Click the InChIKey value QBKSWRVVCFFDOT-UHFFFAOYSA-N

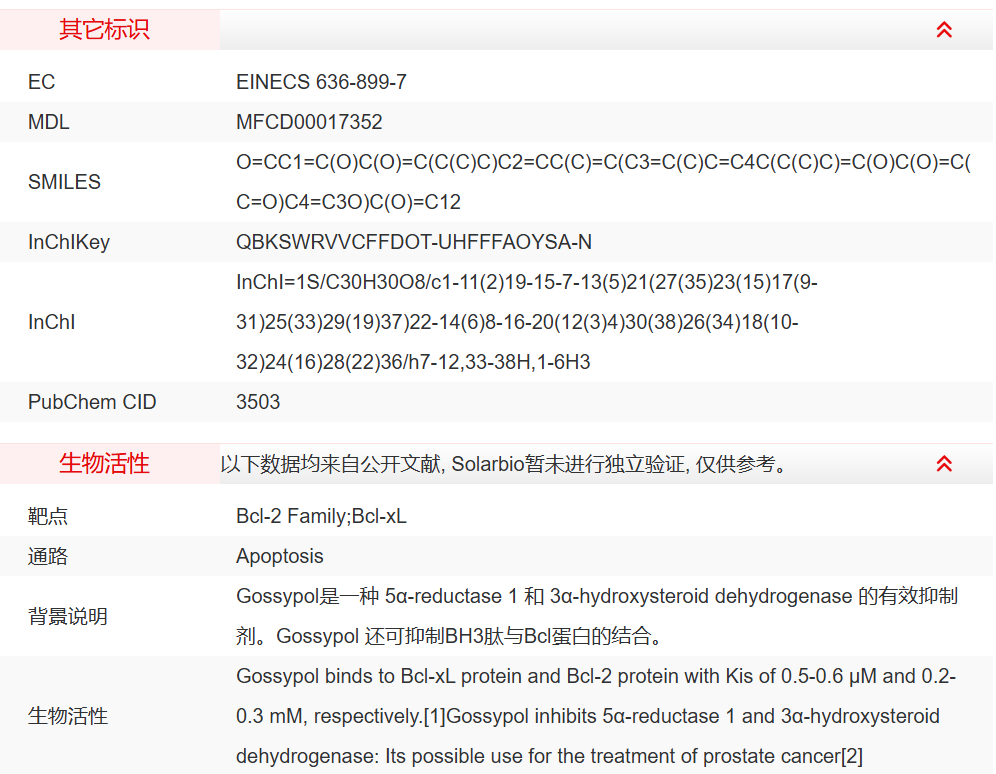[x=414, y=242]
